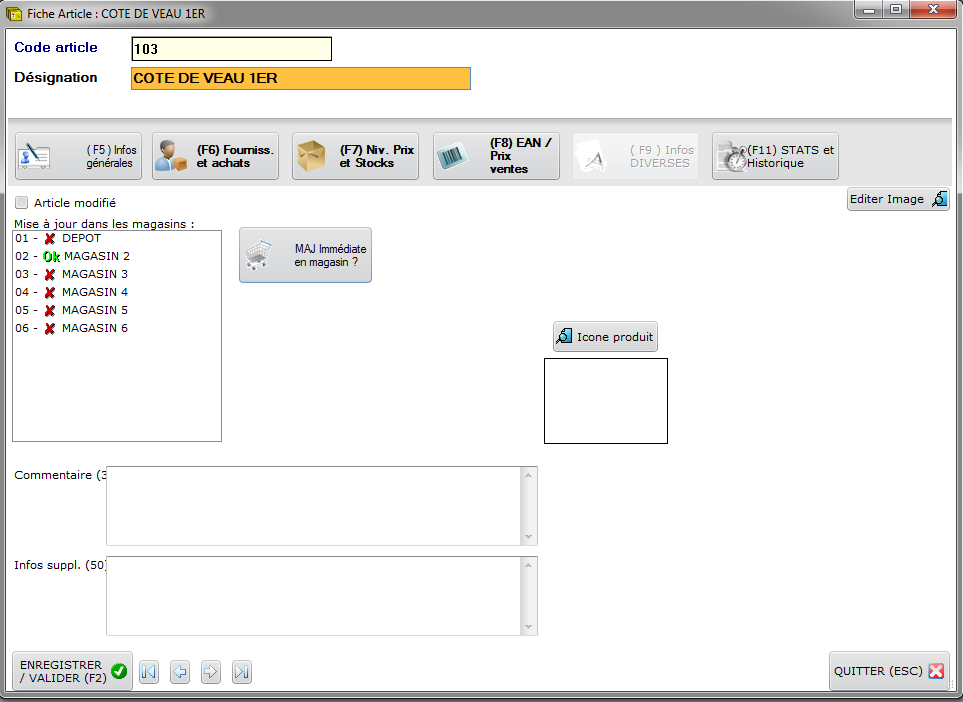Toggle the Article modifié checkbox
Screen dimensions: 963x702
tap(22, 203)
